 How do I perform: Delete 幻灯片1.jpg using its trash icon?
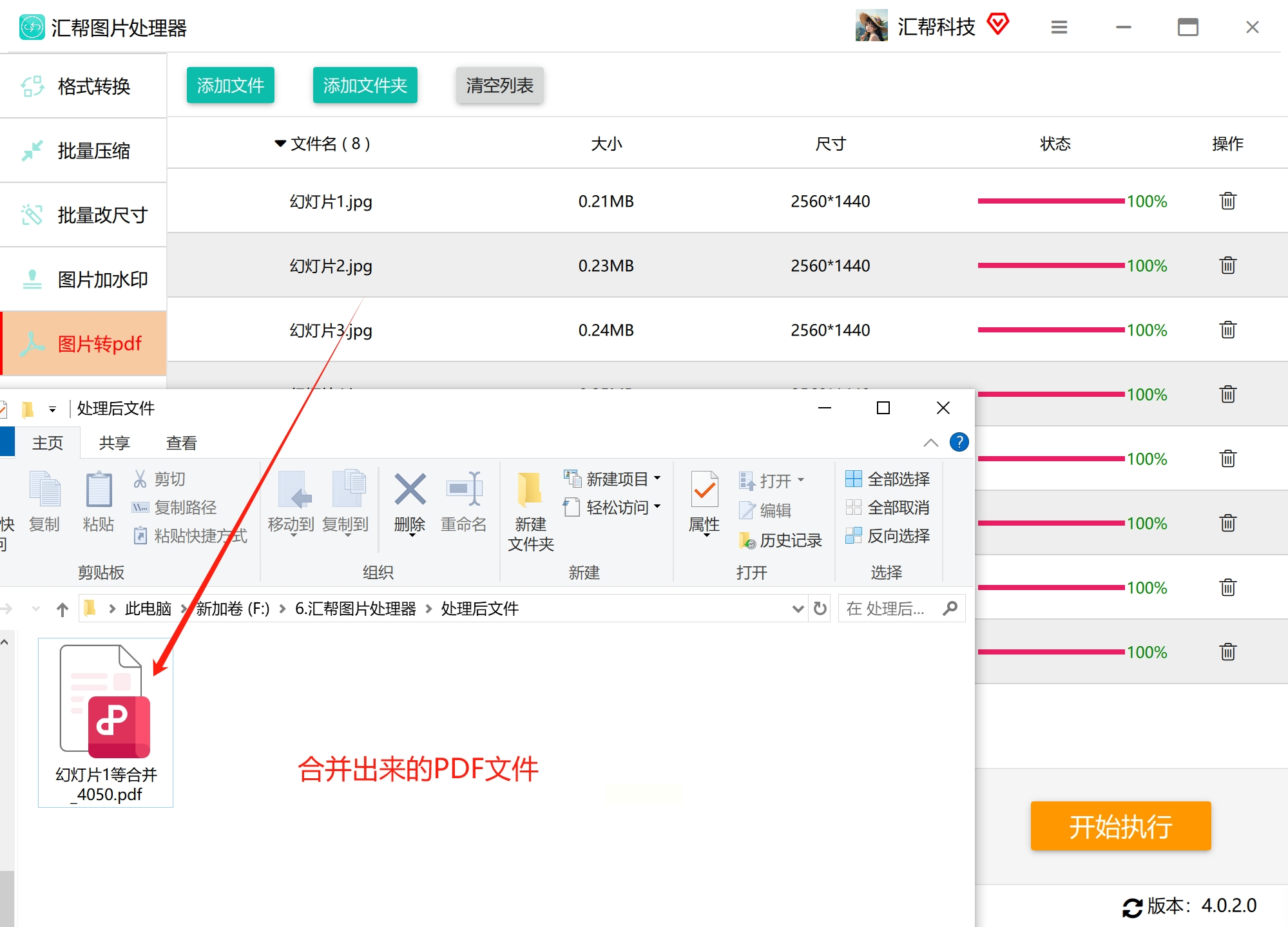pos(1227,201)
